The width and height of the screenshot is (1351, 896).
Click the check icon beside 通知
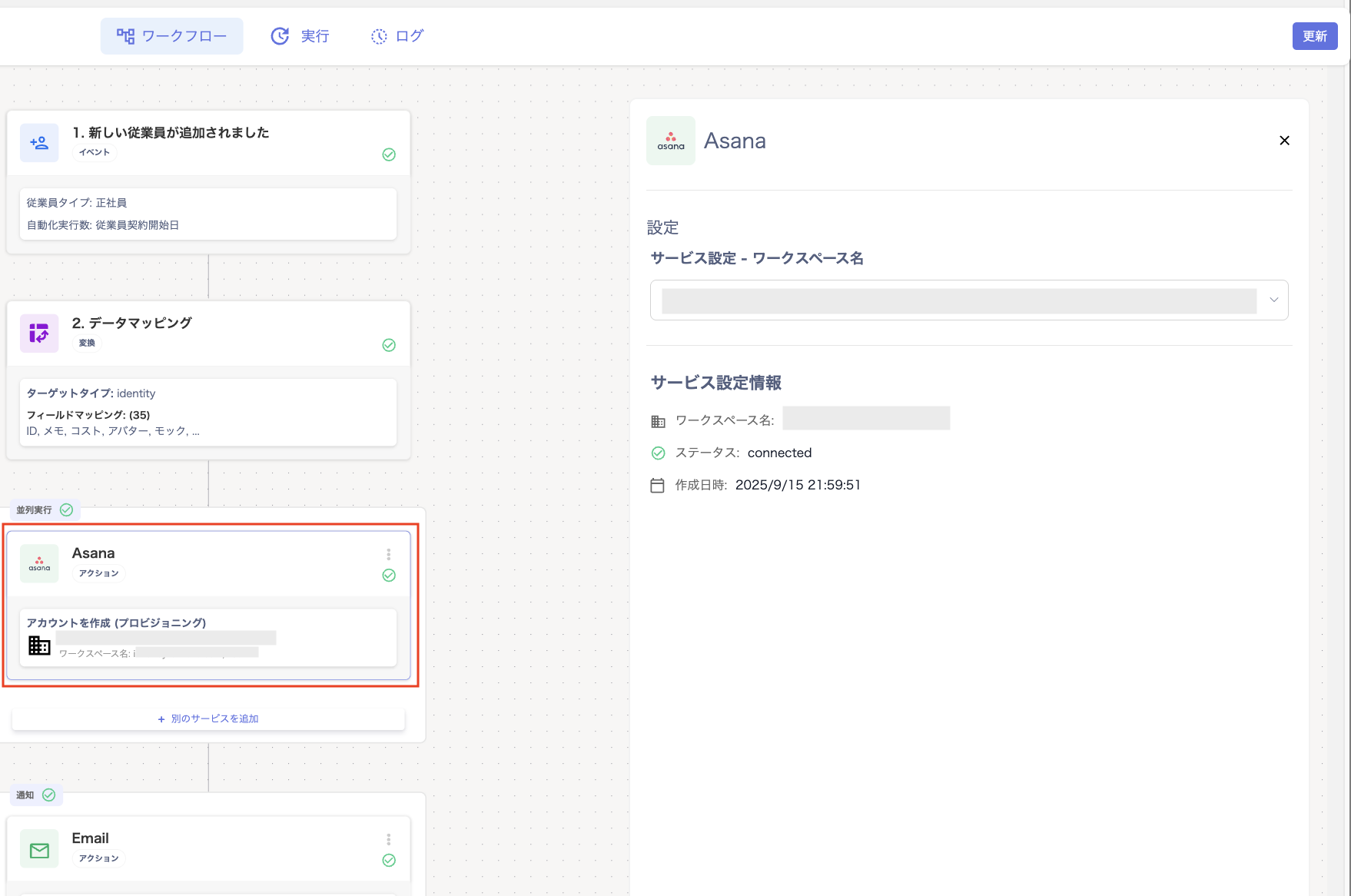pos(48,795)
